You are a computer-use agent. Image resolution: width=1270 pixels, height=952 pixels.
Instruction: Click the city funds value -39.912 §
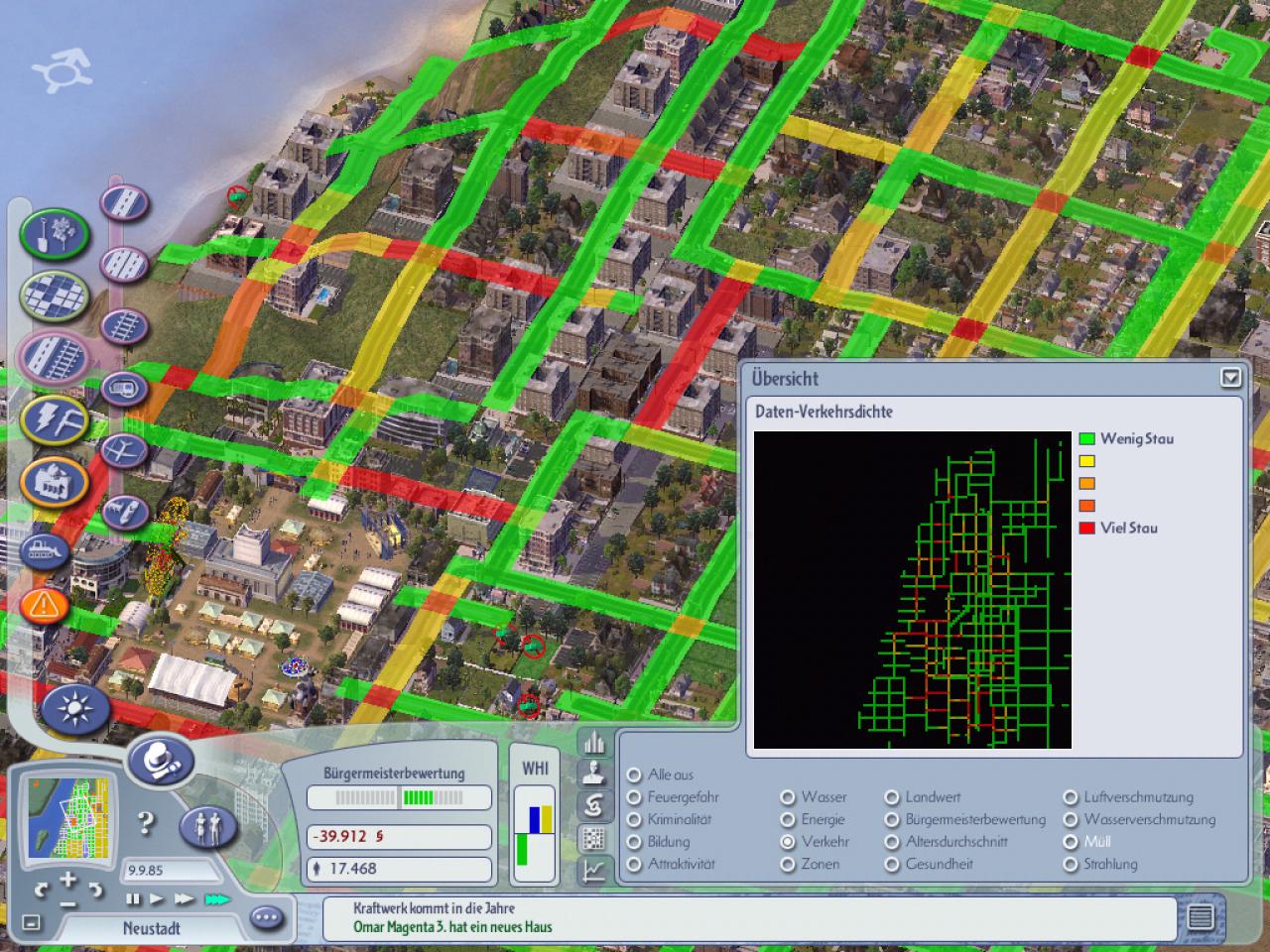pos(399,836)
